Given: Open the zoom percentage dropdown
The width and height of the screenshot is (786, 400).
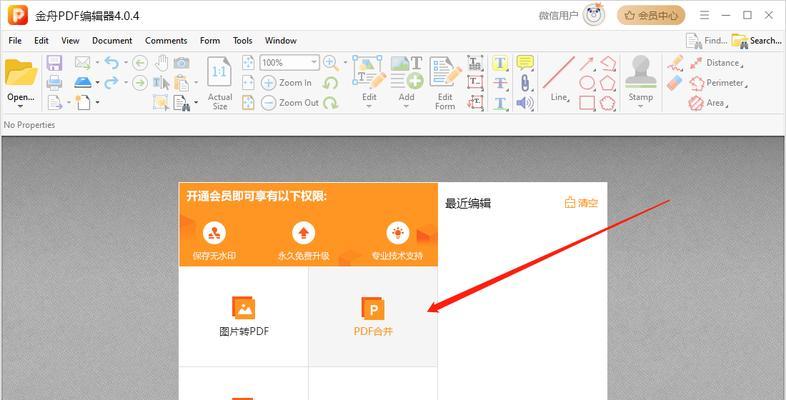Looking at the screenshot, I should click(314, 63).
